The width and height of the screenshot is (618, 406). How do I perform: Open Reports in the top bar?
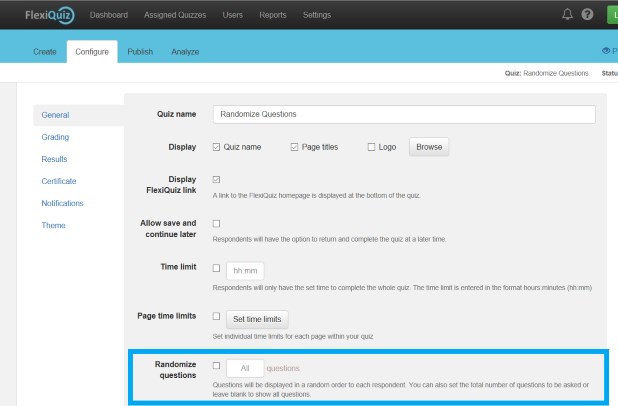coord(273,15)
